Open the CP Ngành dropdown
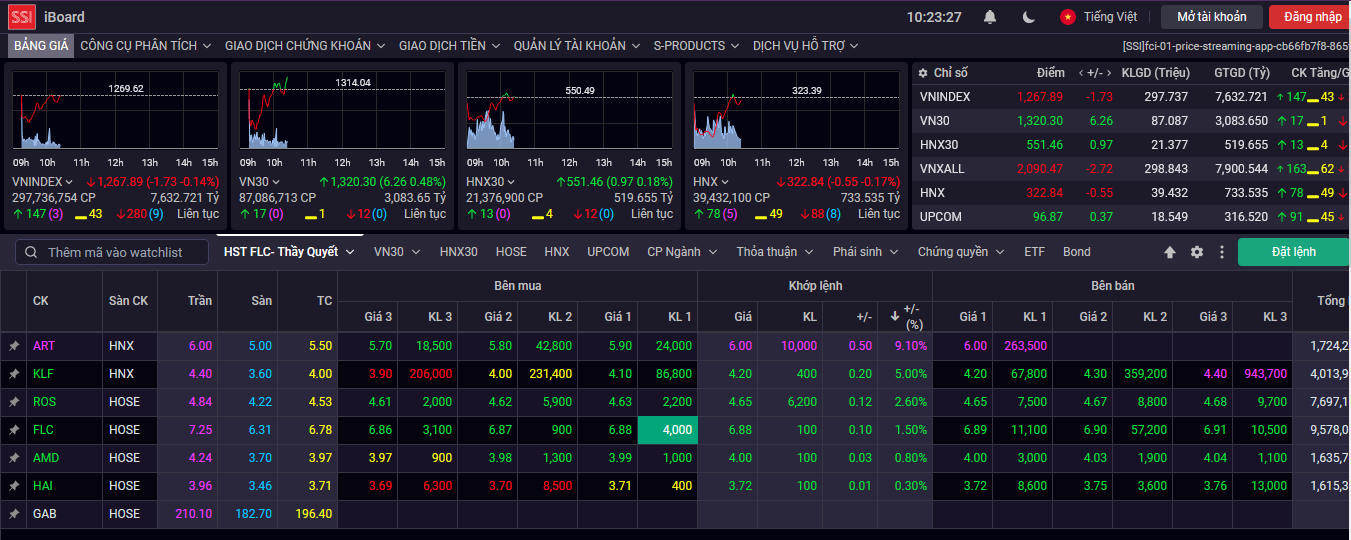Viewport: 1351px width, 540px height. pyautogui.click(x=684, y=252)
